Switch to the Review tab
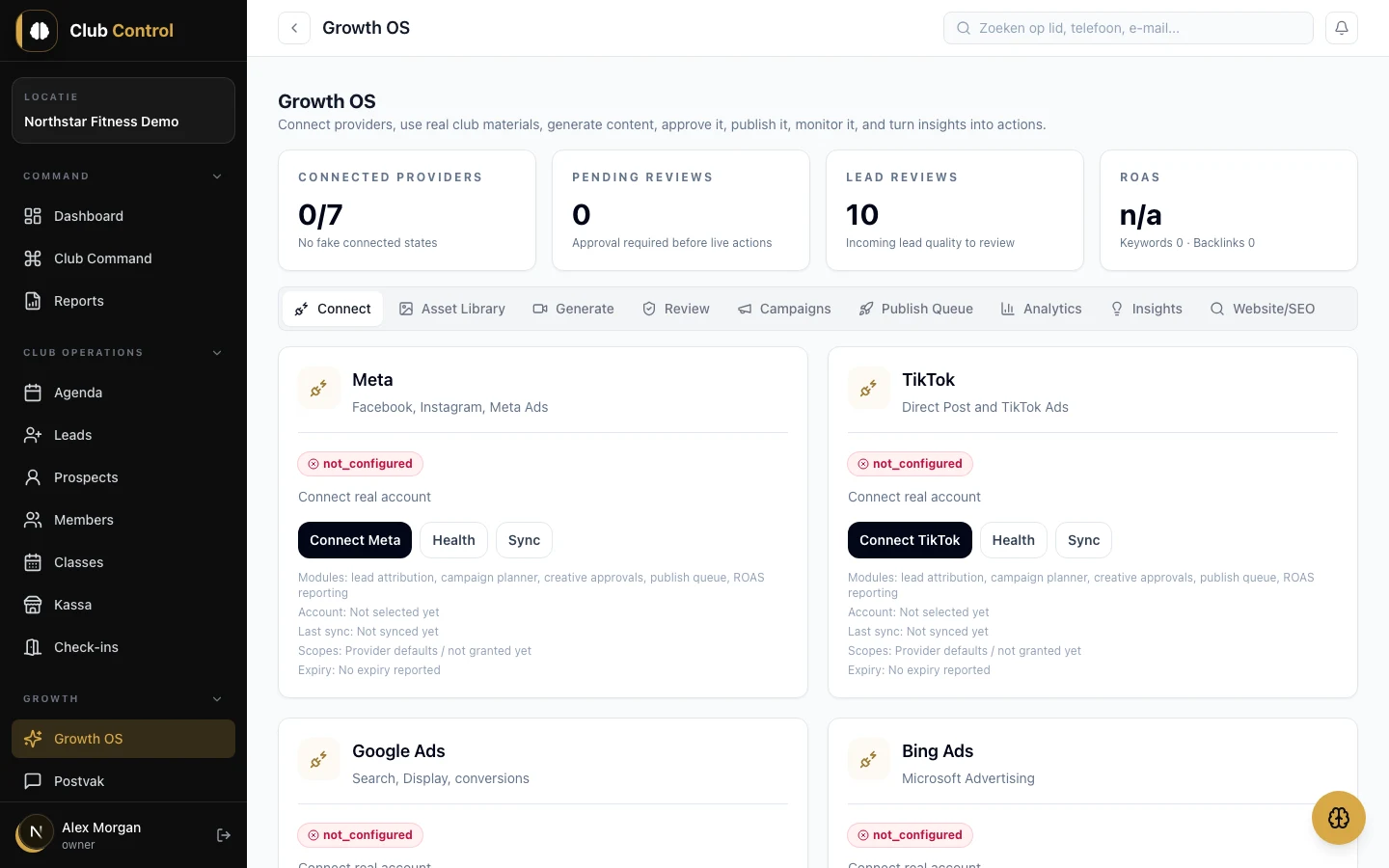The height and width of the screenshot is (868, 1389). [676, 309]
